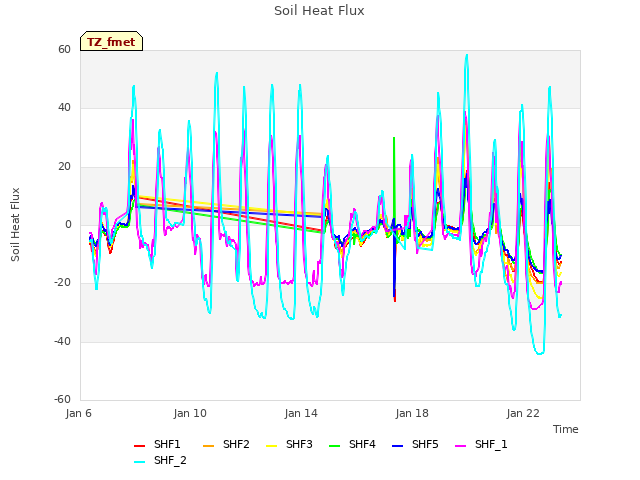This screenshot has width=640, height=480.
Task: Click the 60 y-axis tick label
Action: point(64,49)
